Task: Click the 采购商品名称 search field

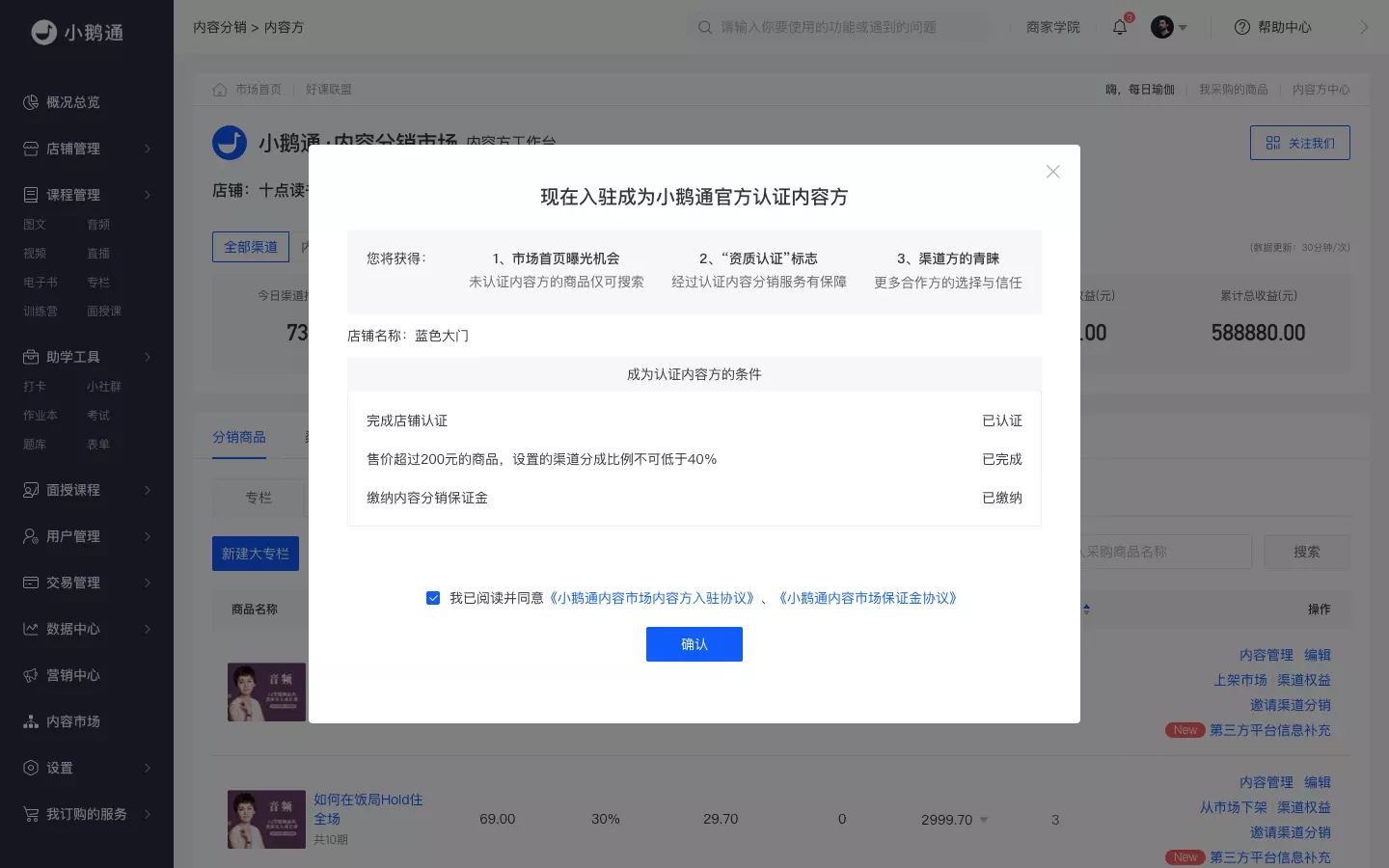Action: 1165,552
